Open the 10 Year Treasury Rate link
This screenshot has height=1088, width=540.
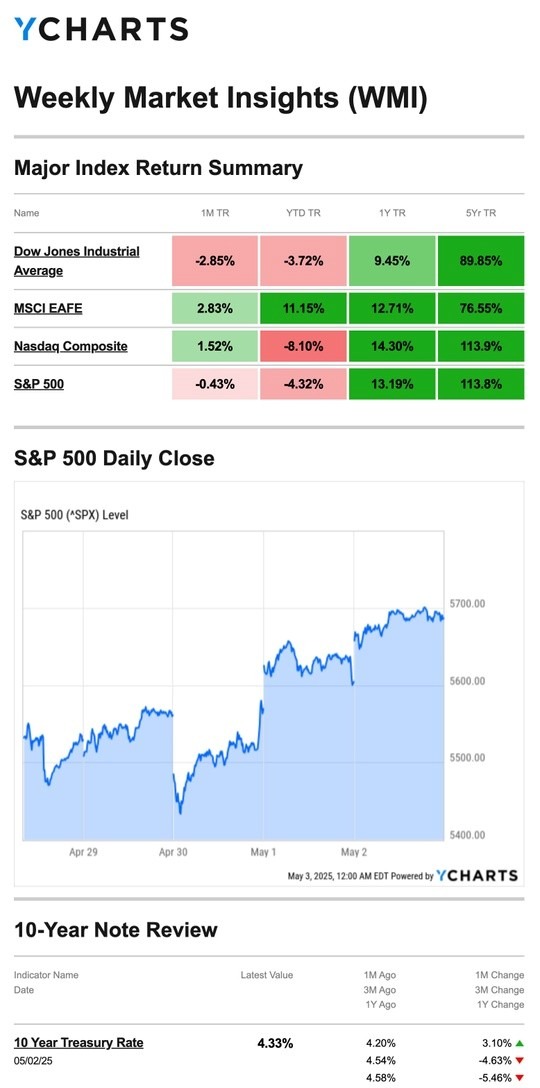78,1042
